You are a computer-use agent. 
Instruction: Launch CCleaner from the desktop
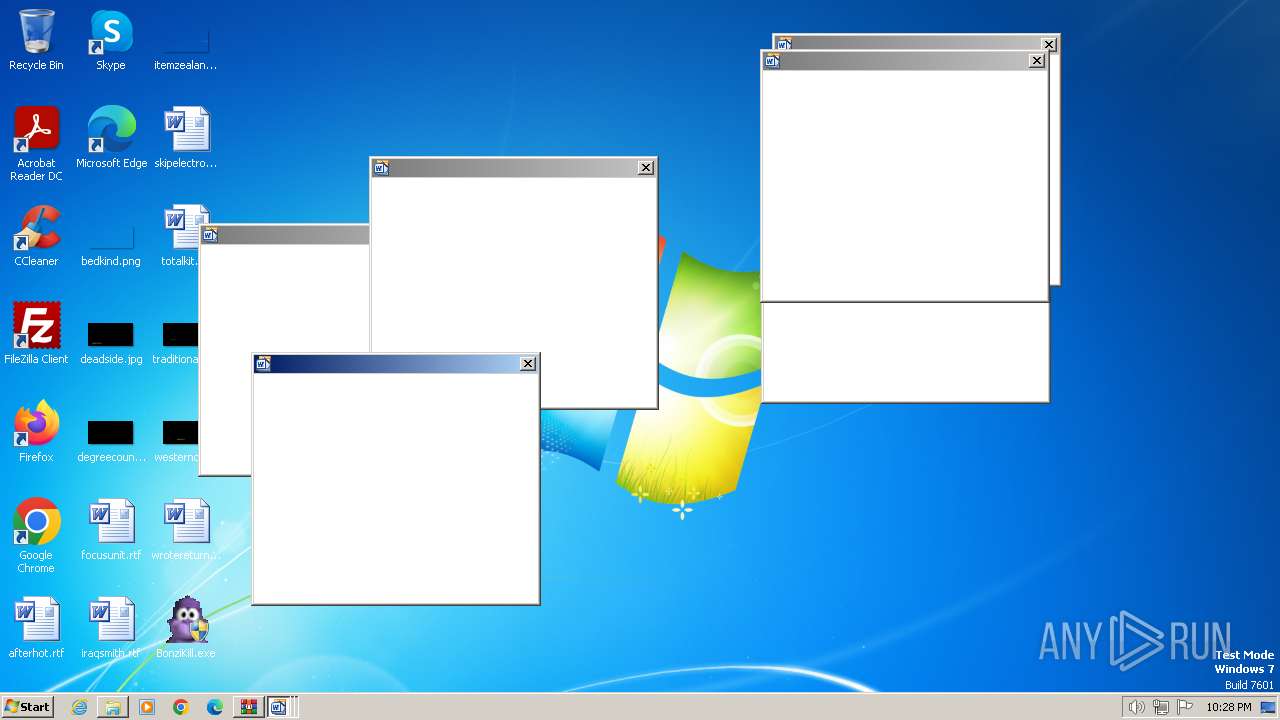click(x=36, y=236)
